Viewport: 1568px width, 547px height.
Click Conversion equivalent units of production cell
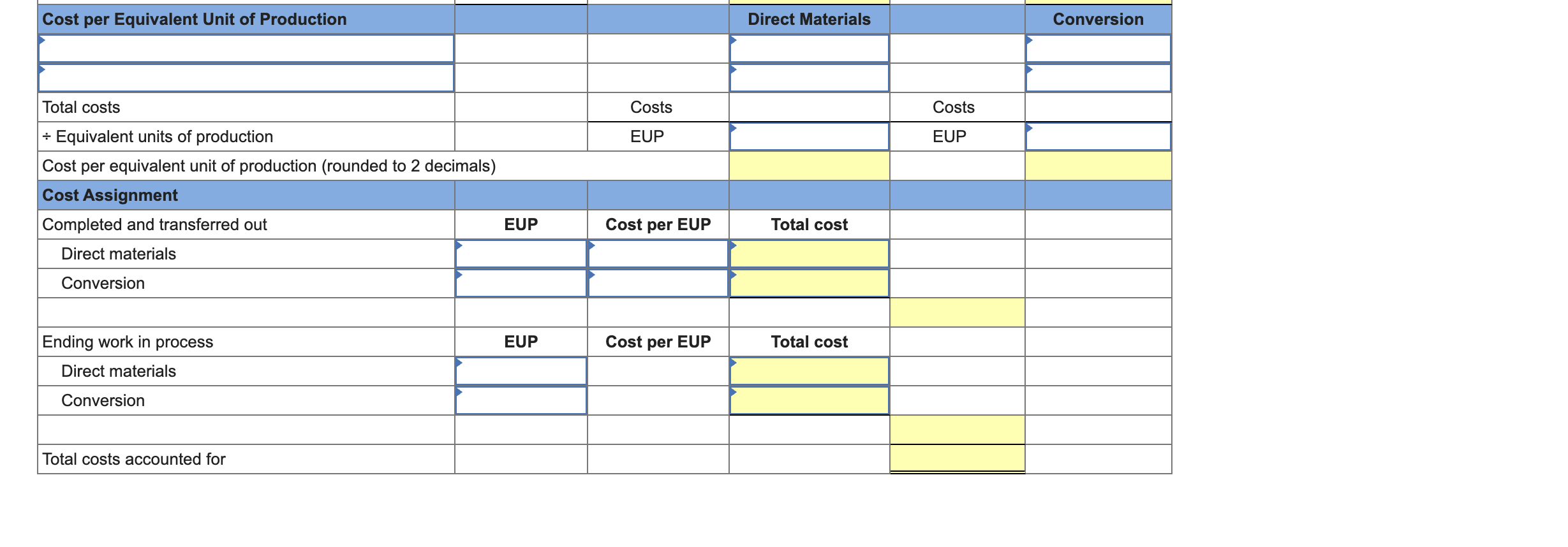coord(1098,136)
